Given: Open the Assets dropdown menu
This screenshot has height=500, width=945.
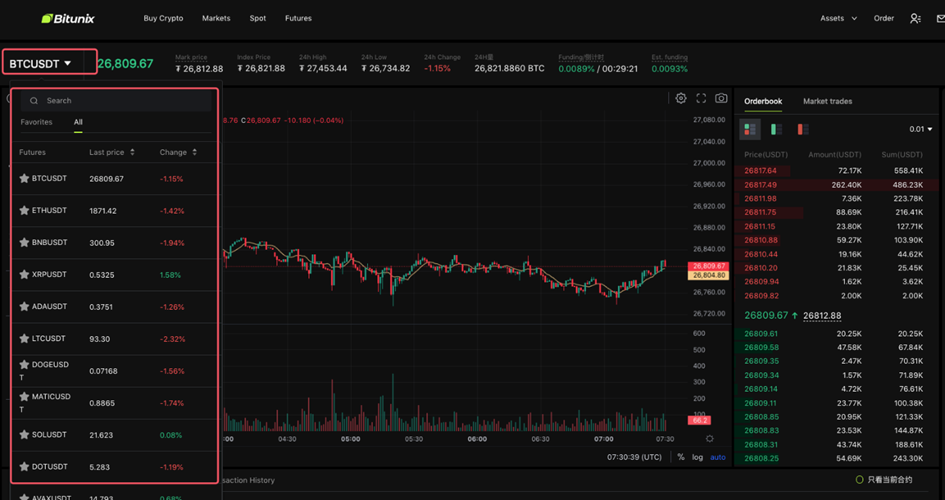Looking at the screenshot, I should click(838, 19).
